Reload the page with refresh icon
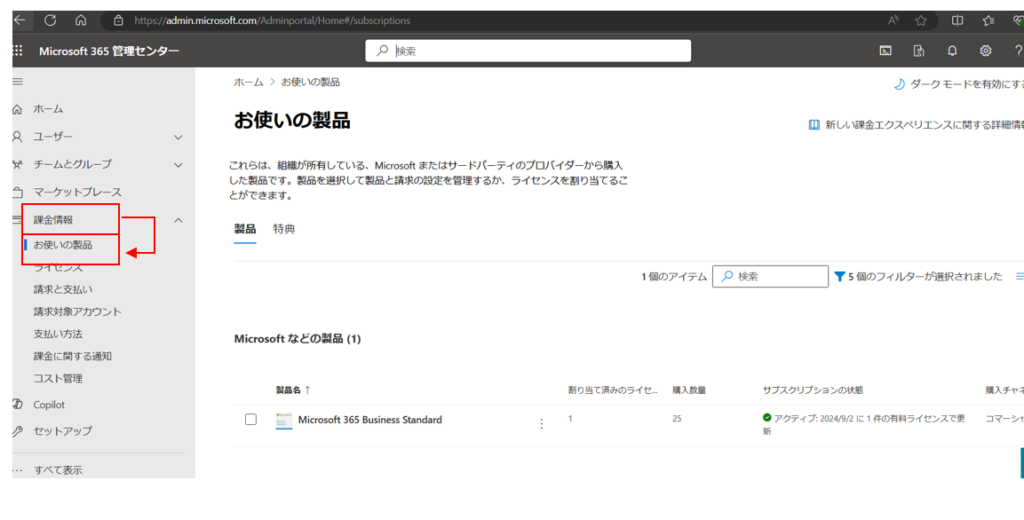Viewport: 1024px width, 520px height. [50, 20]
